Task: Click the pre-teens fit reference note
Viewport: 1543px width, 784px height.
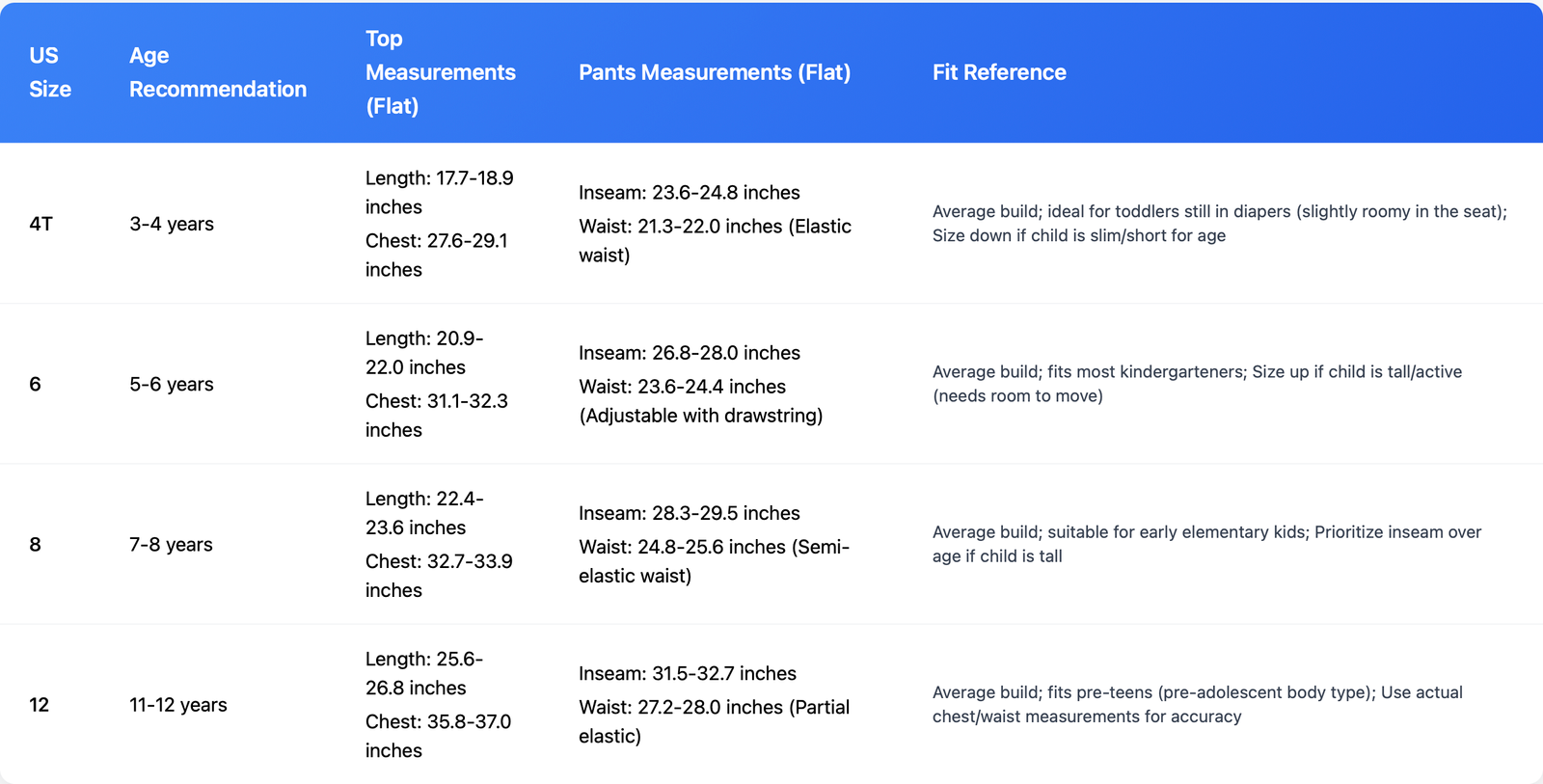Action: click(1196, 704)
